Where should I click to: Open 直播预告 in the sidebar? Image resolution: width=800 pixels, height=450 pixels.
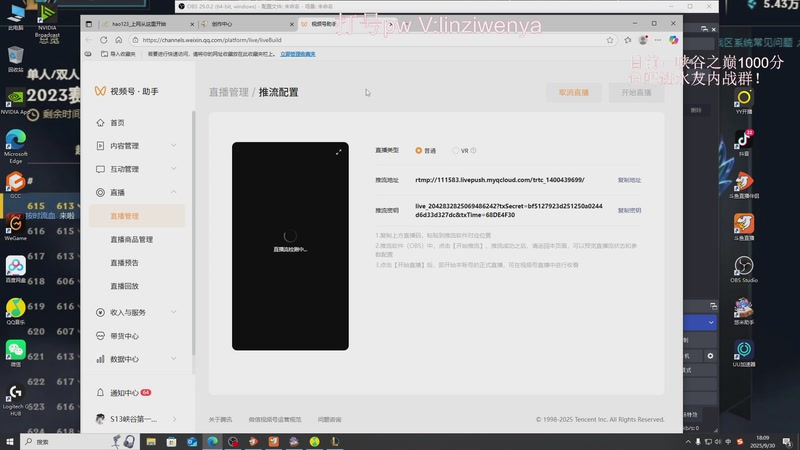[x=124, y=263]
